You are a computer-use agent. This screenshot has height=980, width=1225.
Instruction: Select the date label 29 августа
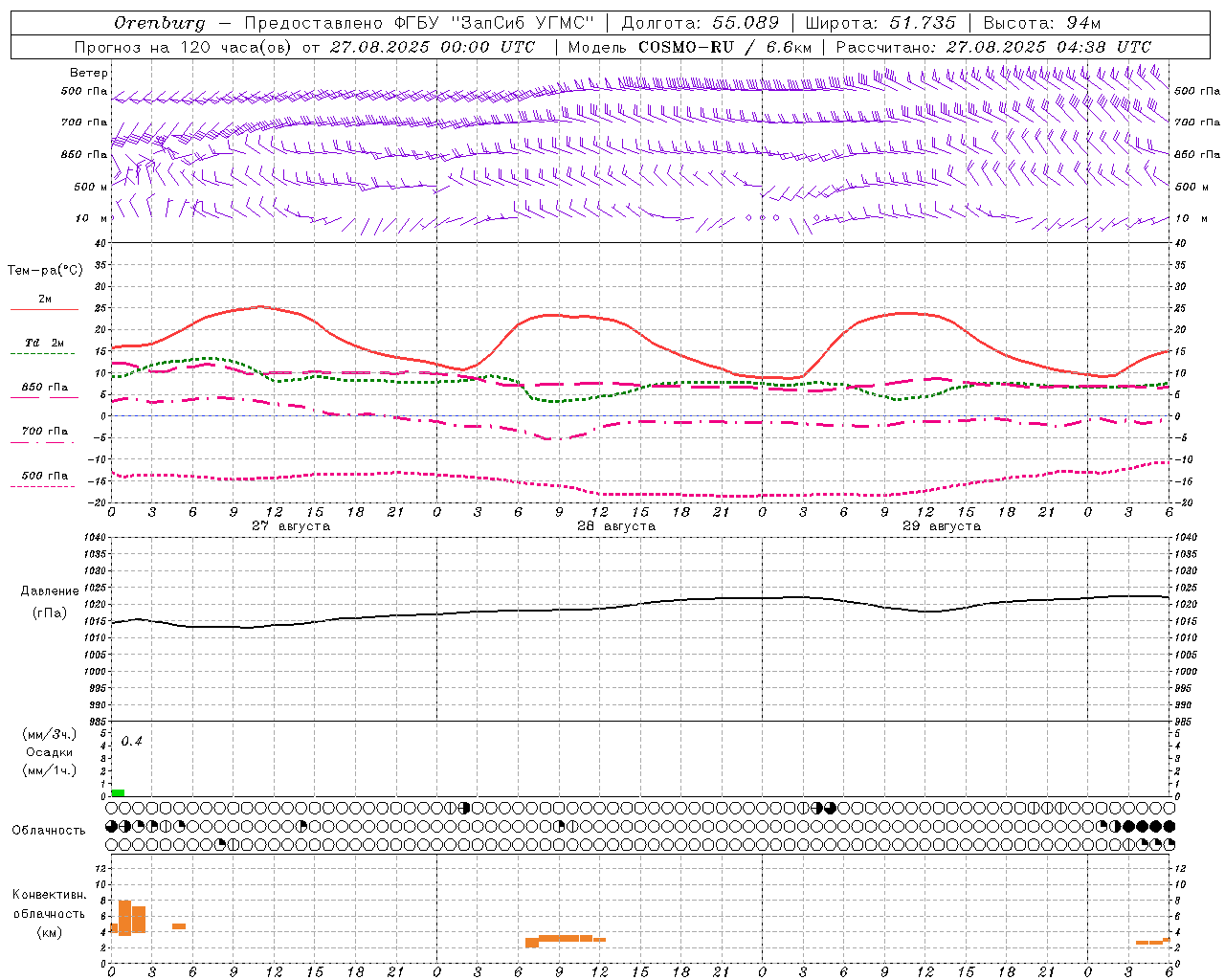coord(942,526)
